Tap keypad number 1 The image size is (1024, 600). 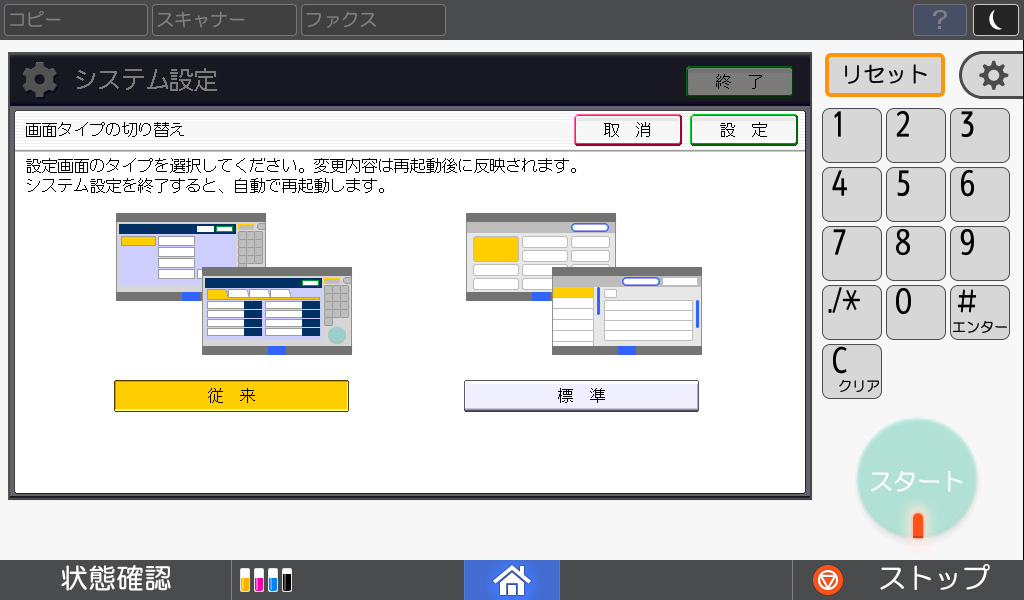pyautogui.click(x=852, y=135)
